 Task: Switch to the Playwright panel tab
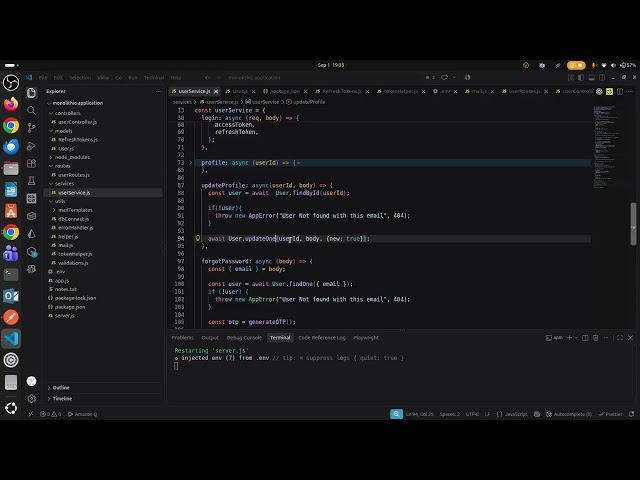[366, 338]
